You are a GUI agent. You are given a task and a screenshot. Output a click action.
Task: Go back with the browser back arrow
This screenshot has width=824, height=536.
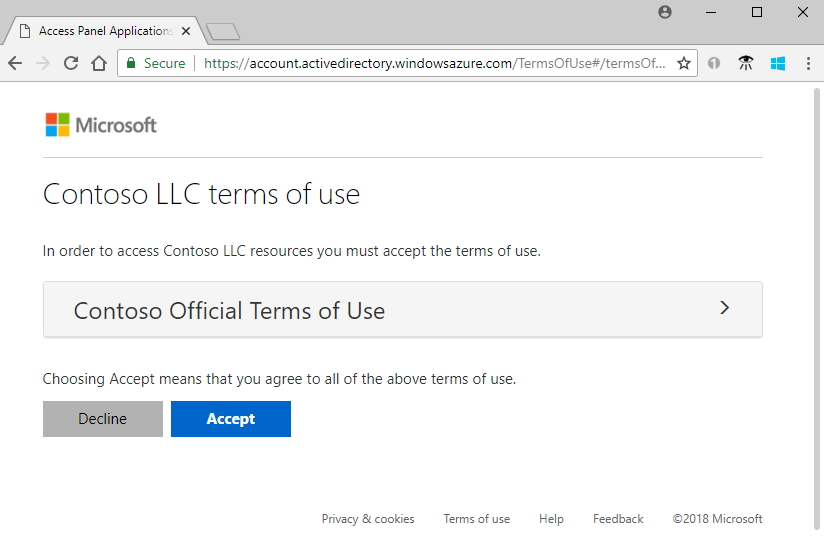pyautogui.click(x=15, y=64)
